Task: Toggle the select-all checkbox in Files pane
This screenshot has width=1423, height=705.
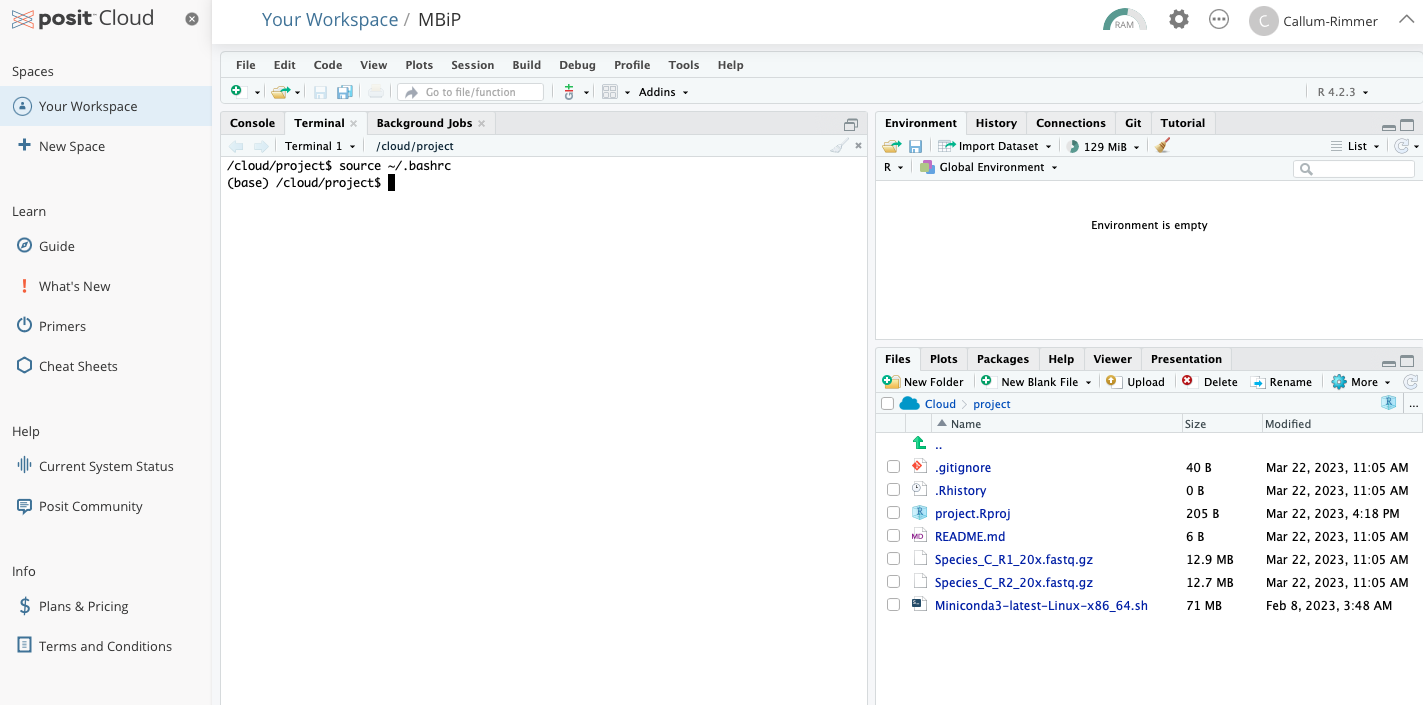Action: pyautogui.click(x=887, y=403)
